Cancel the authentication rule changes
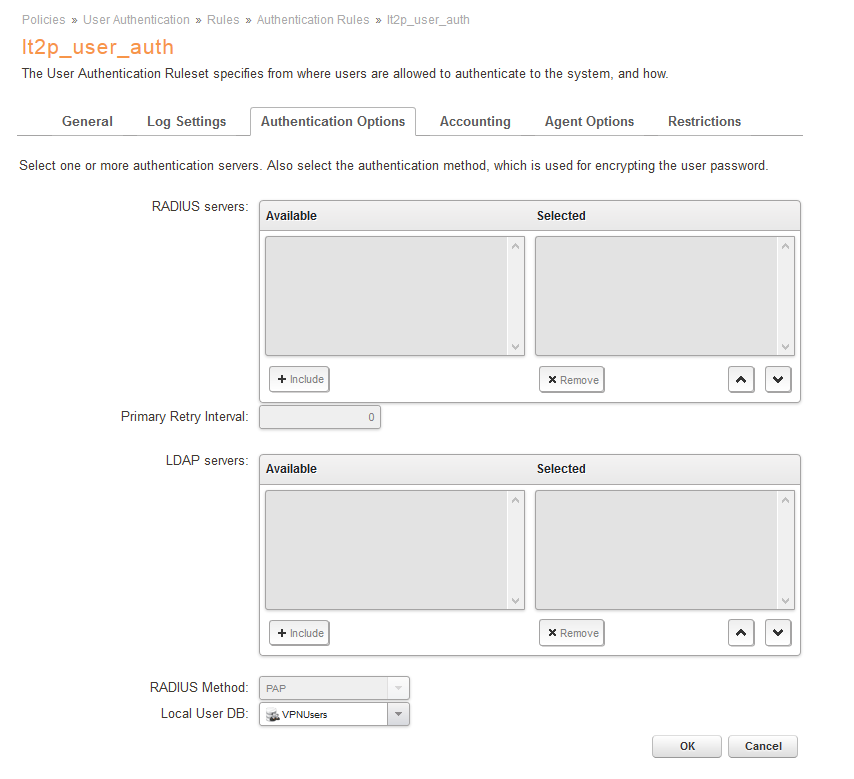The height and width of the screenshot is (779, 854). 763,746
